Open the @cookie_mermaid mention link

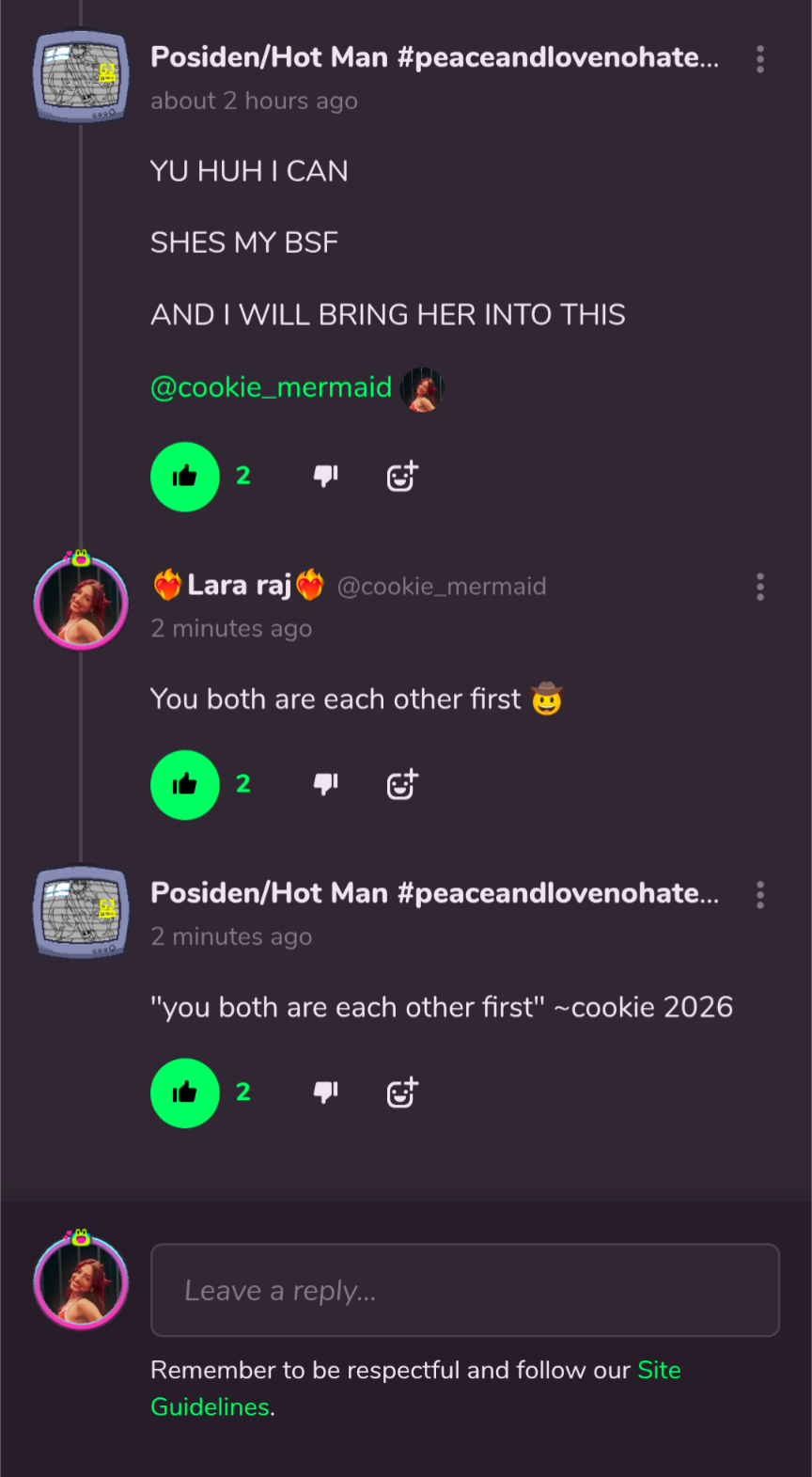click(271, 387)
